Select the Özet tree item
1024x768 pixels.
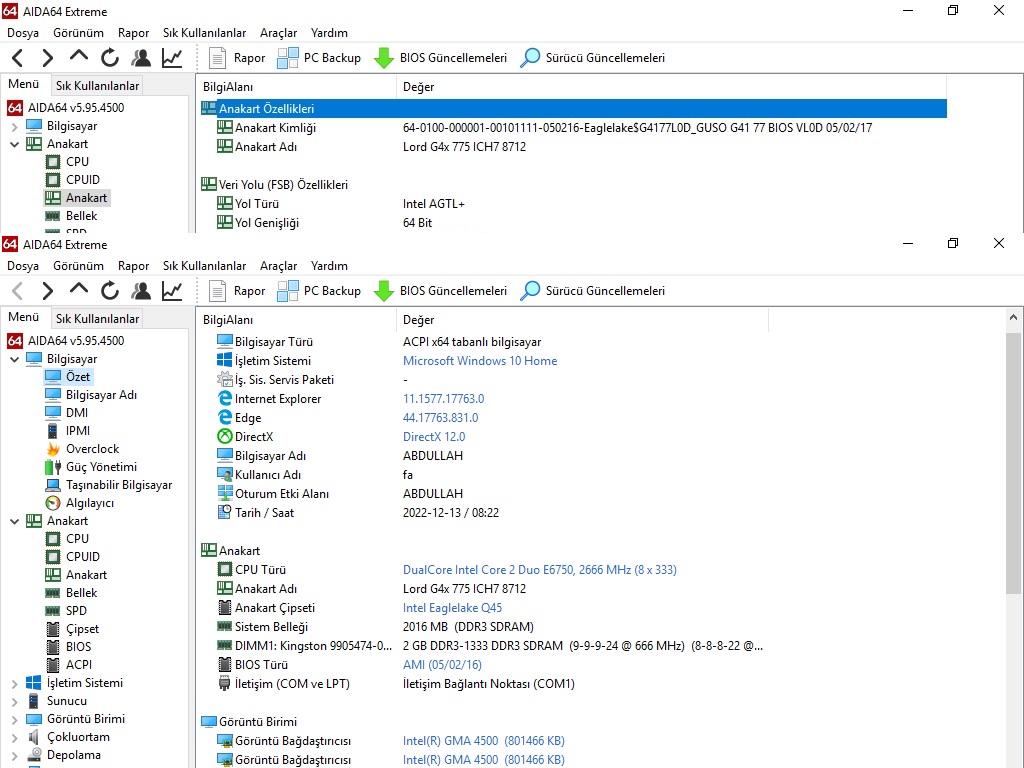[78, 377]
